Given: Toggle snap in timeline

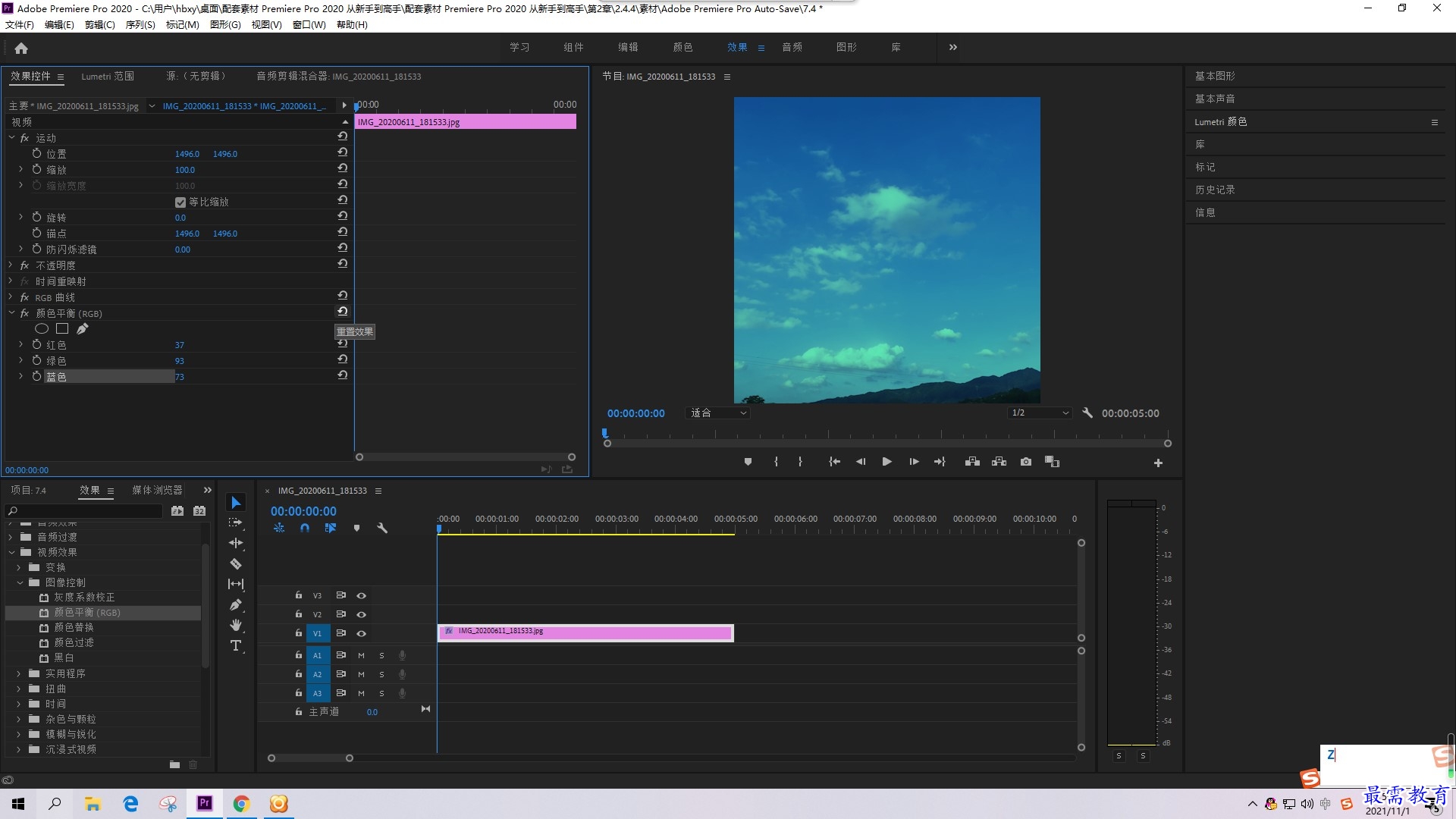Looking at the screenshot, I should [x=304, y=528].
